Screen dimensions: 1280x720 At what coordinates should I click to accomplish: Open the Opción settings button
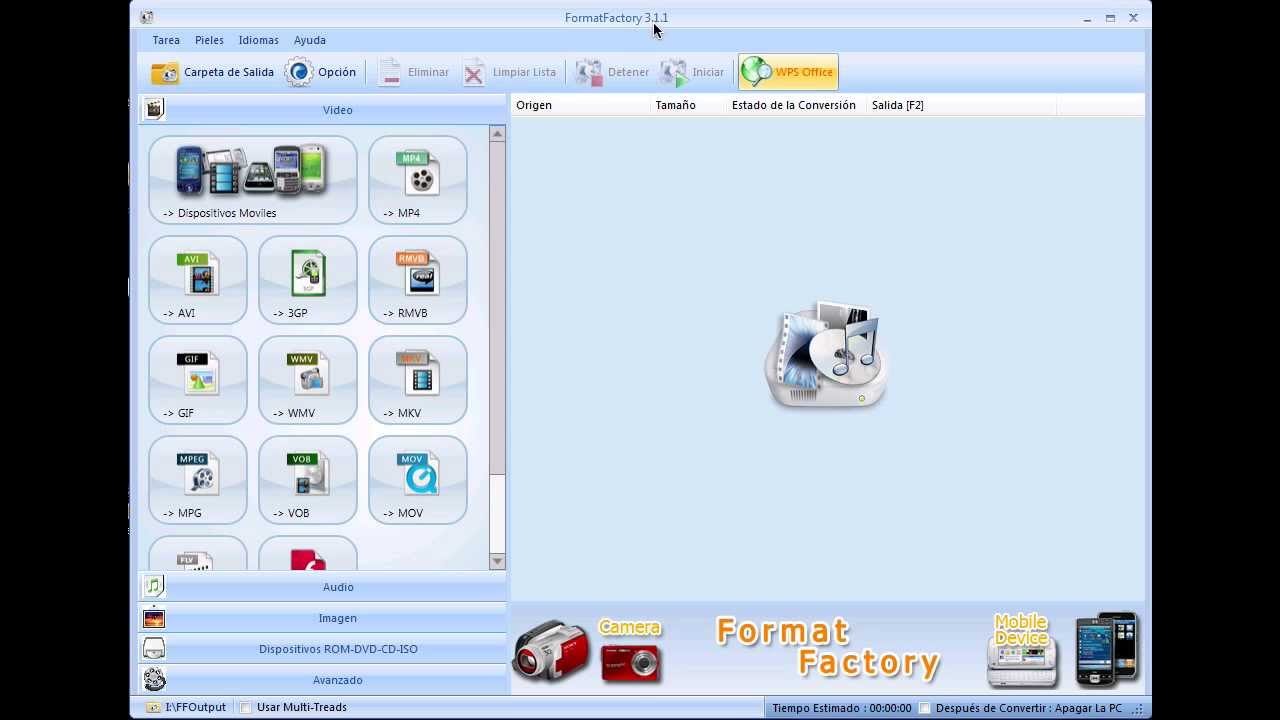pos(321,72)
